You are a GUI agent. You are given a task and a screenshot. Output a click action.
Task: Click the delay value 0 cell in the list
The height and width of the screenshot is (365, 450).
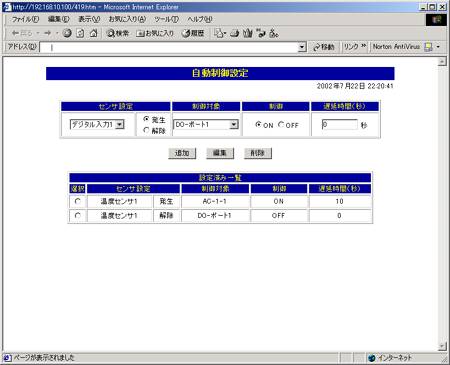(x=339, y=216)
